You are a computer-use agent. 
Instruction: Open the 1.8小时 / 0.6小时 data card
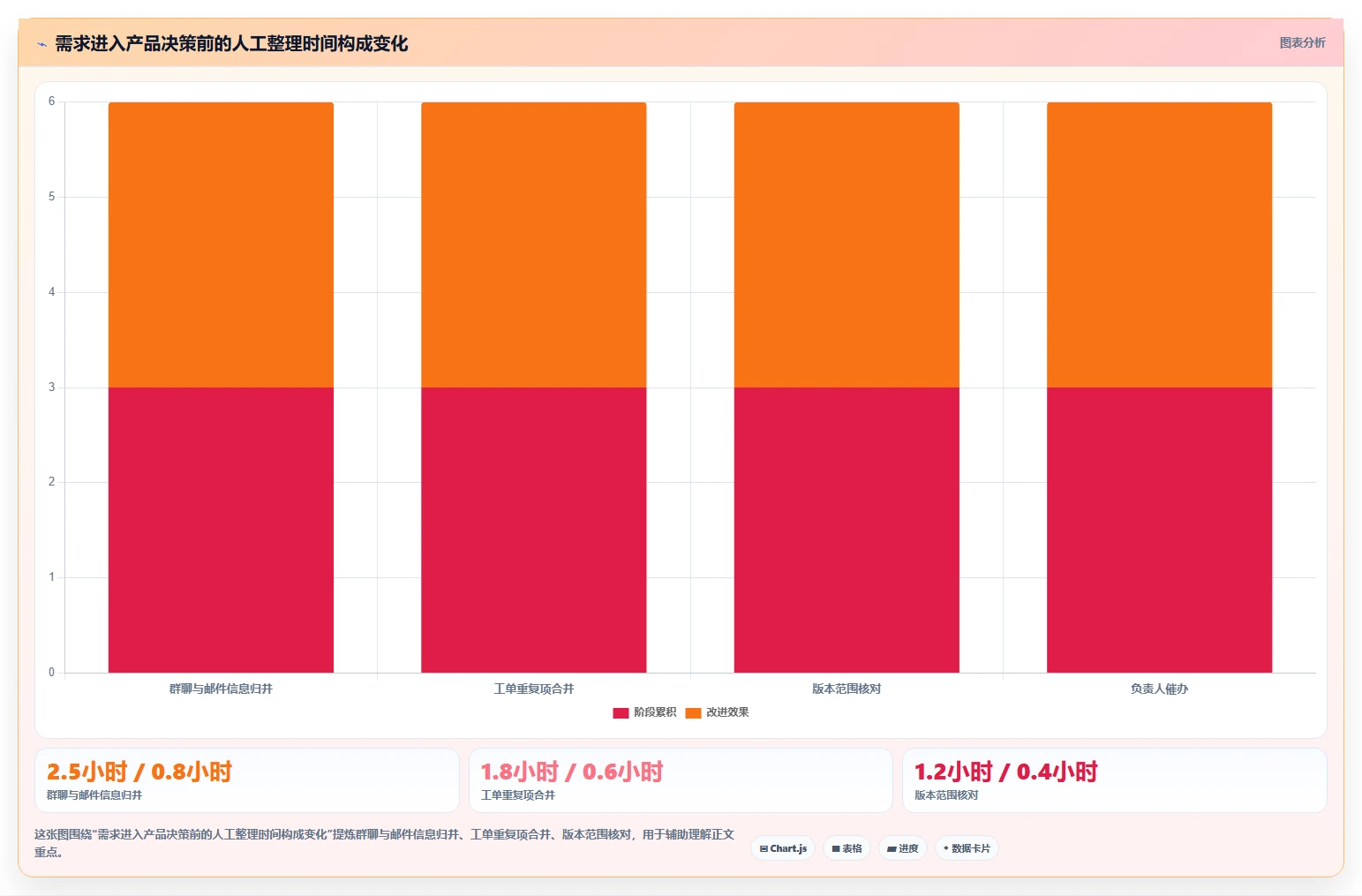(x=681, y=780)
